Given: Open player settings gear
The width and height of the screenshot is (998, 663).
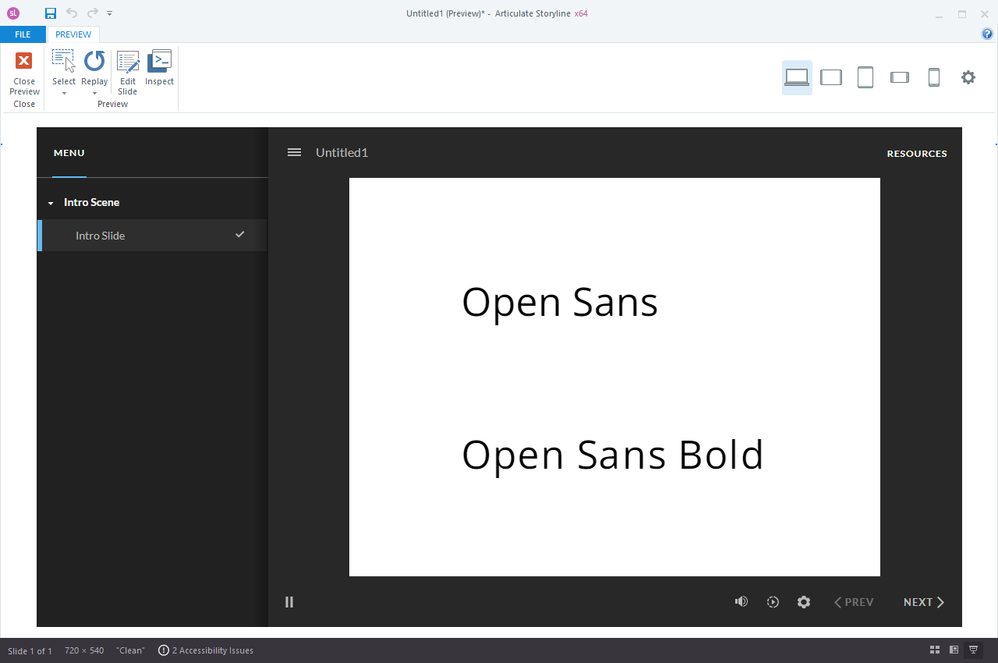Looking at the screenshot, I should click(x=804, y=602).
